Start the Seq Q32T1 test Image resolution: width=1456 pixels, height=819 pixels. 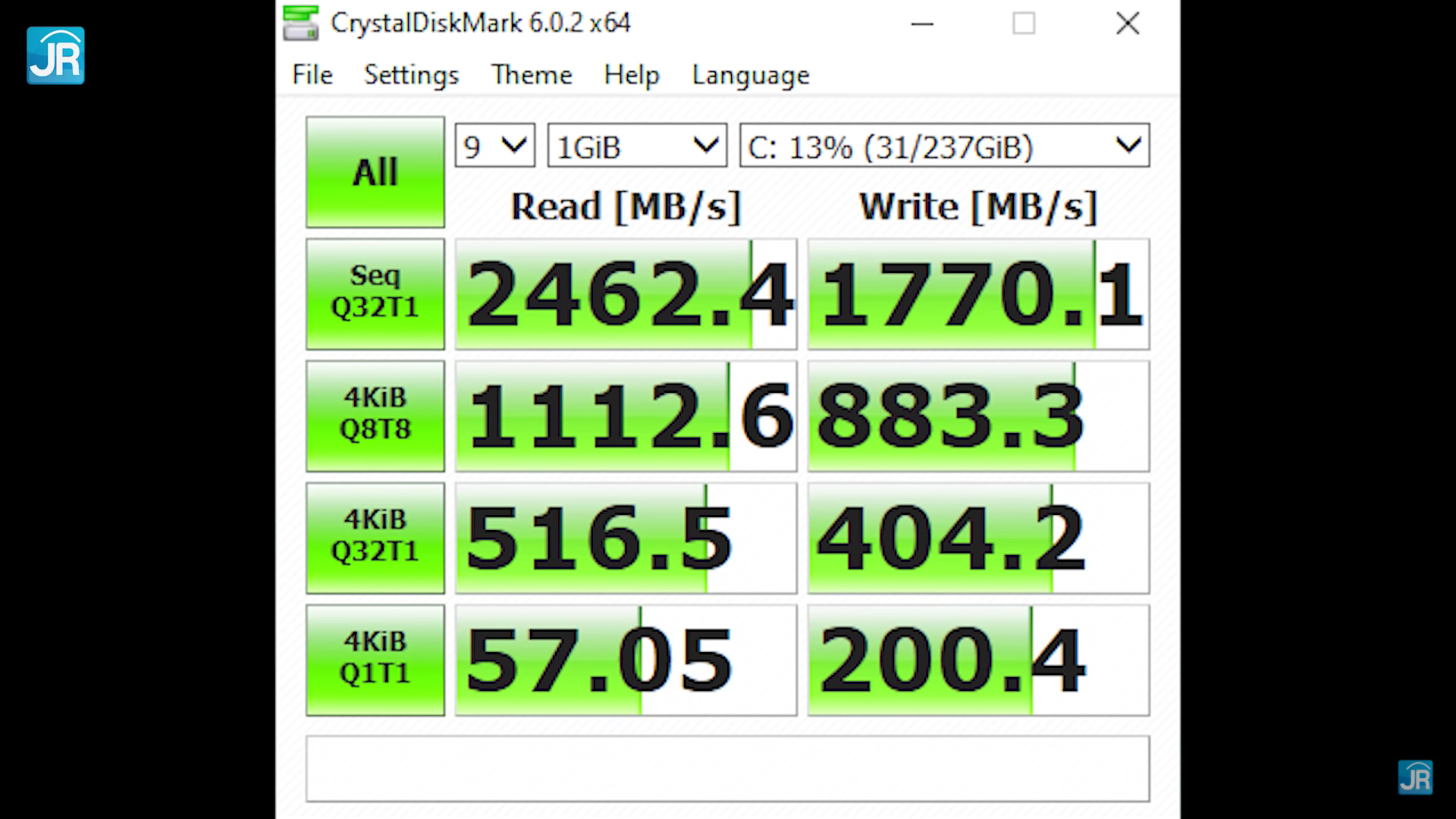[x=375, y=294]
